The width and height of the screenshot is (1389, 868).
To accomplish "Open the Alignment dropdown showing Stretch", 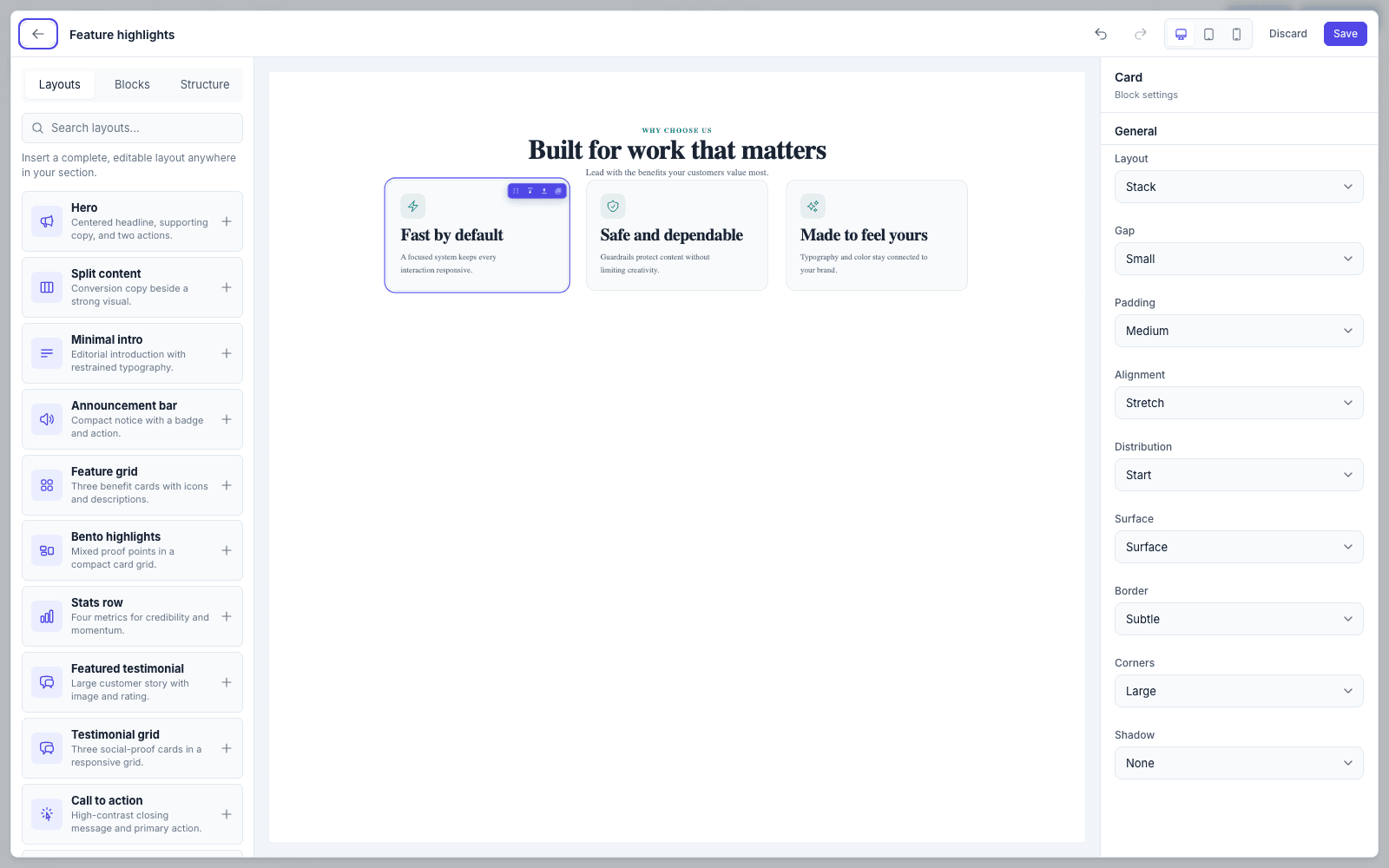I will pos(1239,403).
